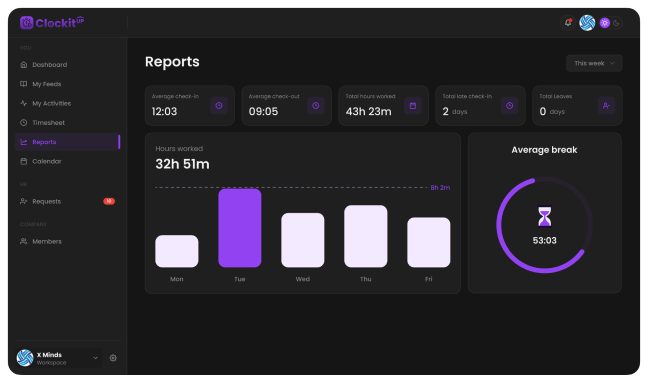Click the Total hours worked calendar icon
This screenshot has width=648, height=383.
click(412, 106)
